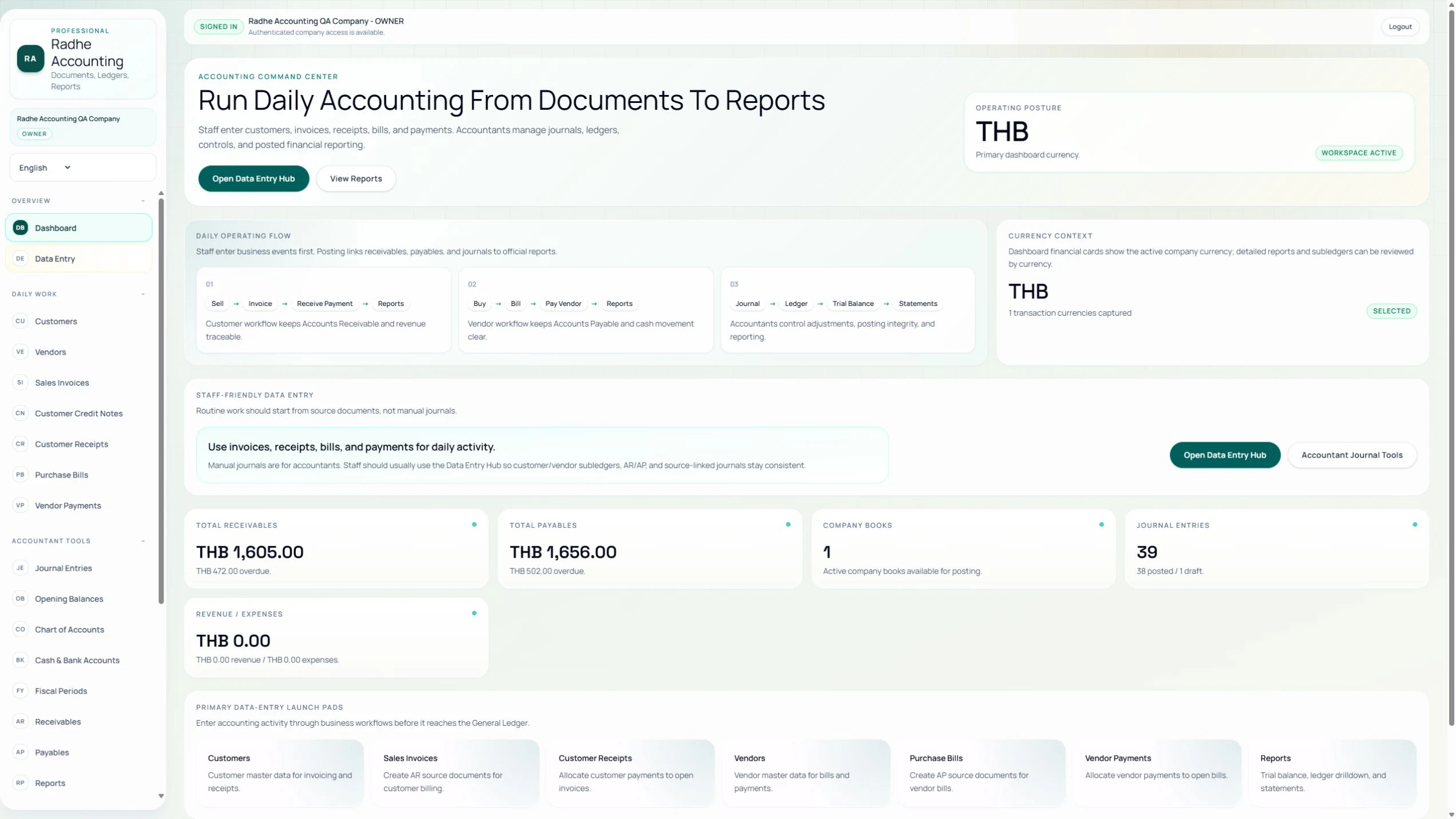Click the sidebar scroll down arrow
The height and width of the screenshot is (819, 1456).
click(161, 796)
